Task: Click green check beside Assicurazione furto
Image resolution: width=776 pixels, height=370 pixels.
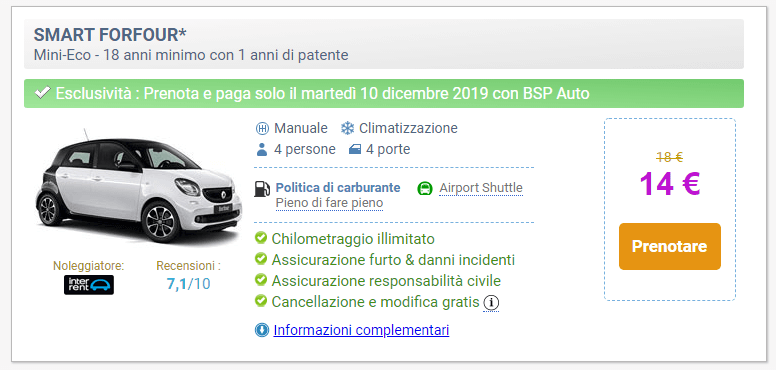Action: coord(261,259)
